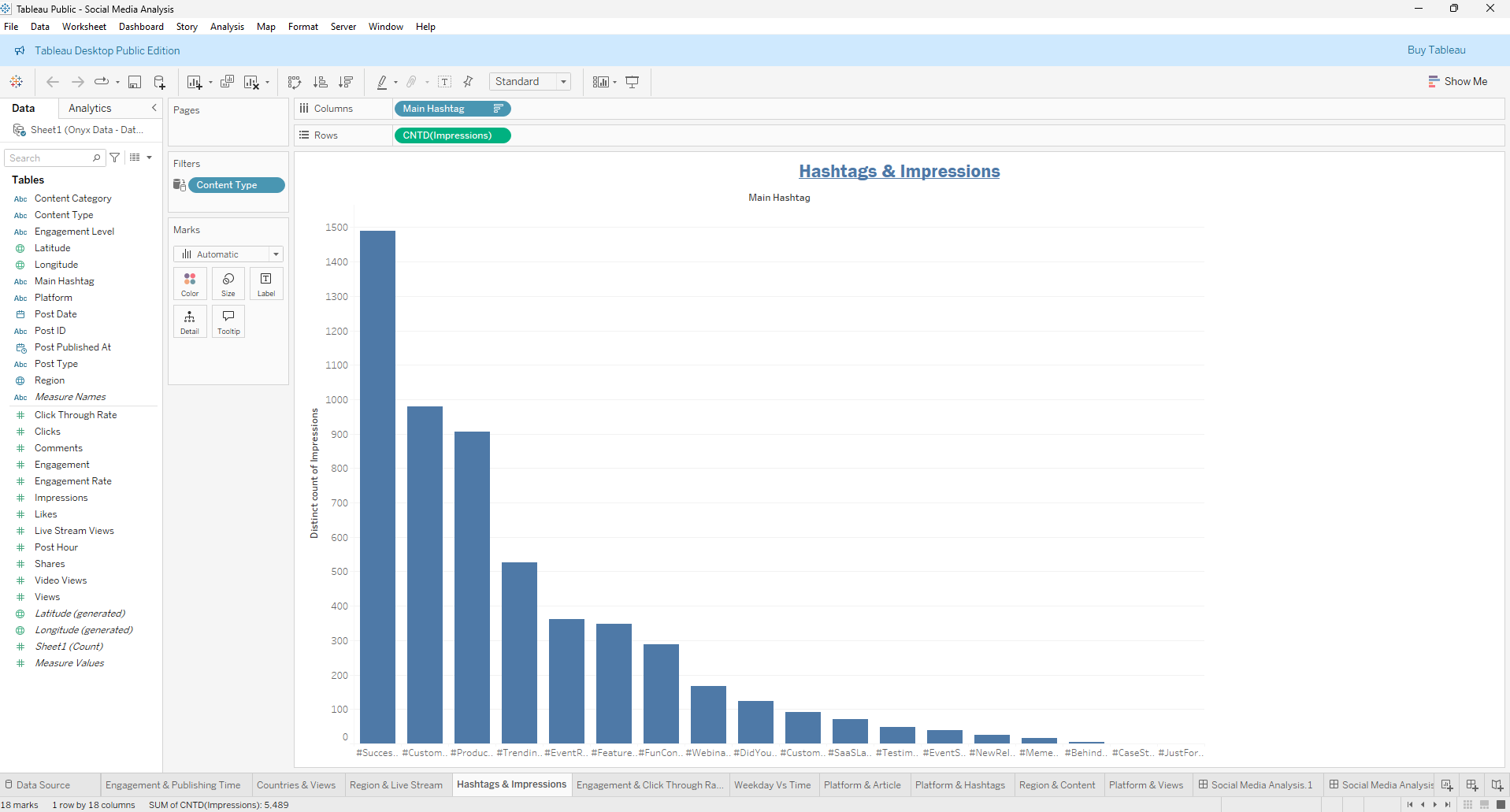This screenshot has height=812, width=1510.
Task: Open the Dashboard menu
Action: [141, 27]
